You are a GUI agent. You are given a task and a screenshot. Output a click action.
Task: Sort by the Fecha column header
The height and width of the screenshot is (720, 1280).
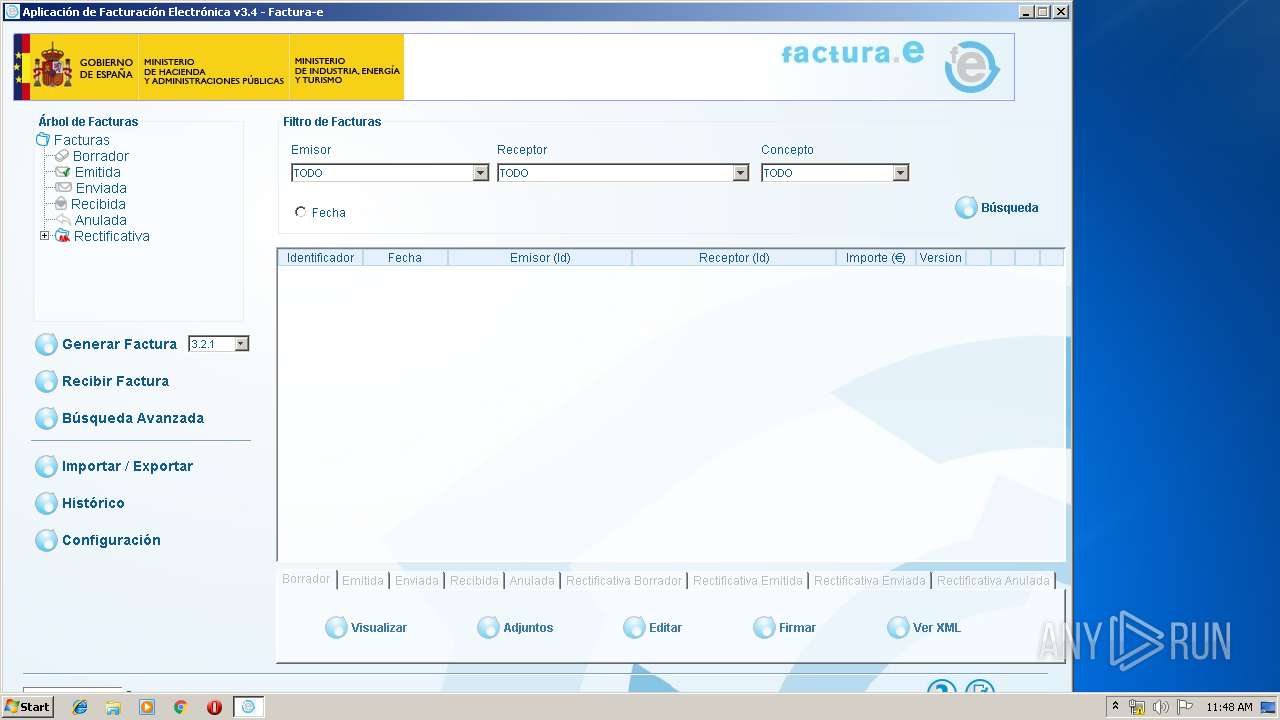tap(405, 258)
